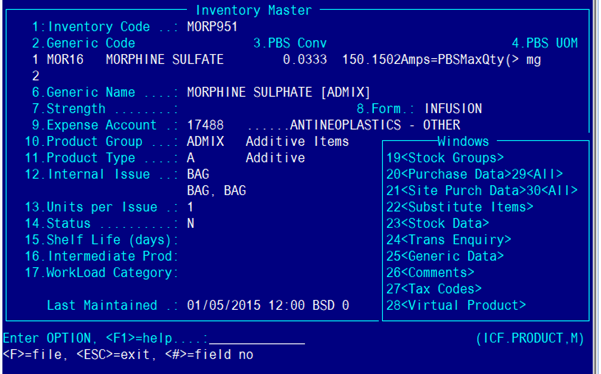Click the Inventory Code value MORP951
601x374 pixels.
point(212,27)
